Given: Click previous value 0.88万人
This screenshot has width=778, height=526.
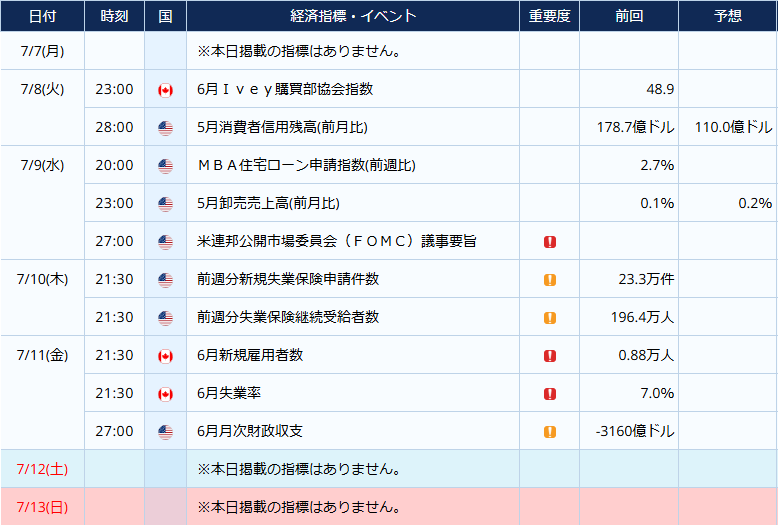Looking at the screenshot, I should (646, 355).
